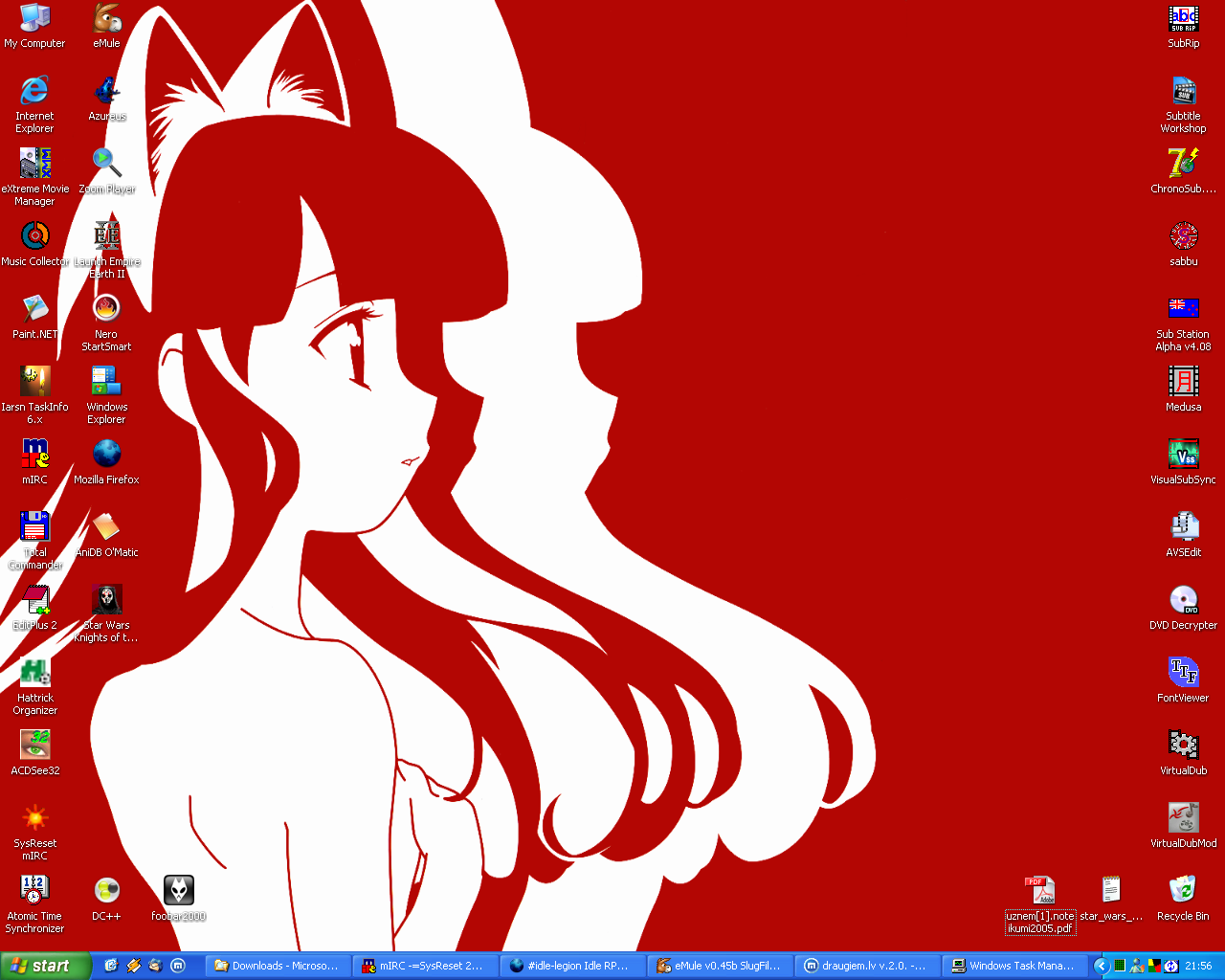This screenshot has height=980, width=1225.
Task: Expand hidden system tray icons
Action: click(x=1102, y=966)
